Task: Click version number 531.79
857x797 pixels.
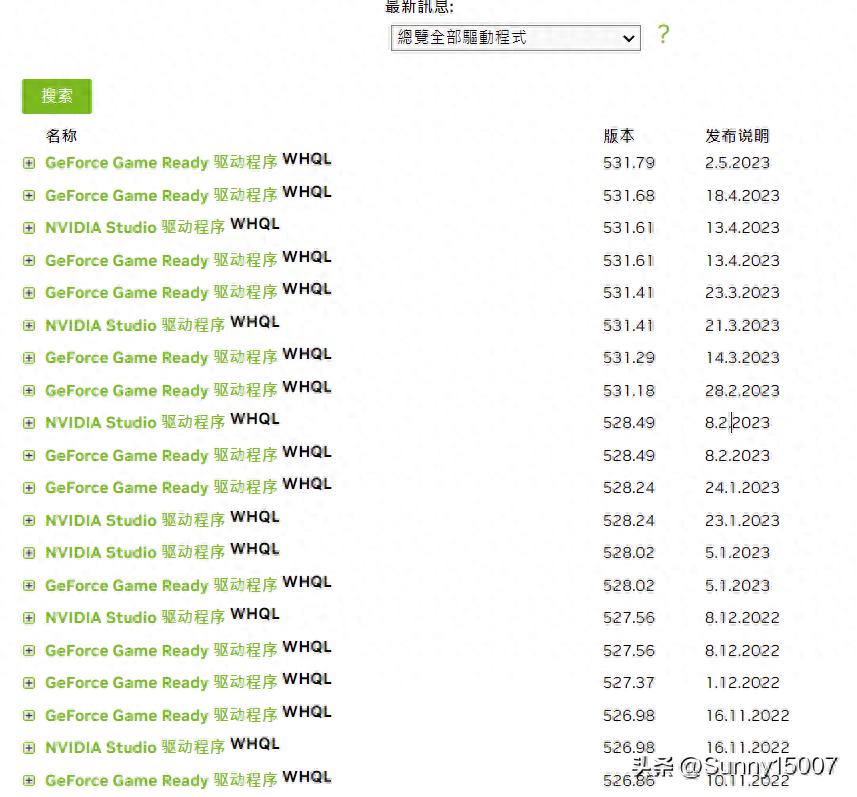Action: click(x=629, y=163)
